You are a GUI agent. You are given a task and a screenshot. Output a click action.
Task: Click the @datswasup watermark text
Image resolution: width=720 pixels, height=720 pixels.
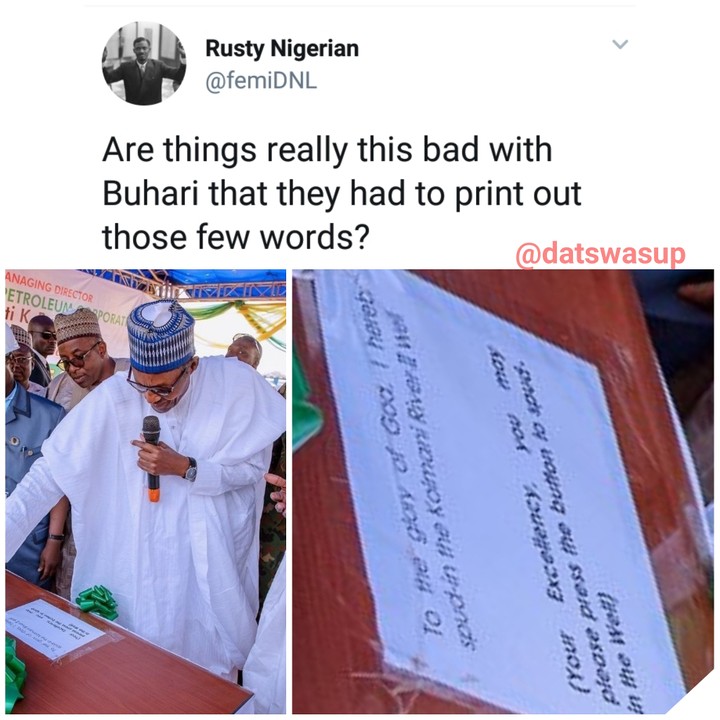point(600,253)
